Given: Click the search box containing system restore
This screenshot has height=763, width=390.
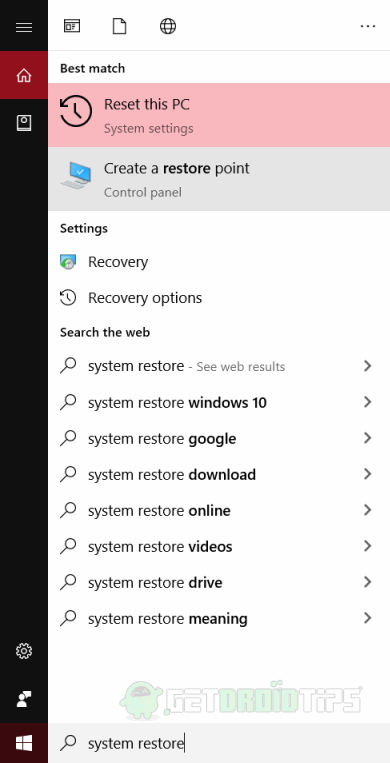Looking at the screenshot, I should pos(219,743).
